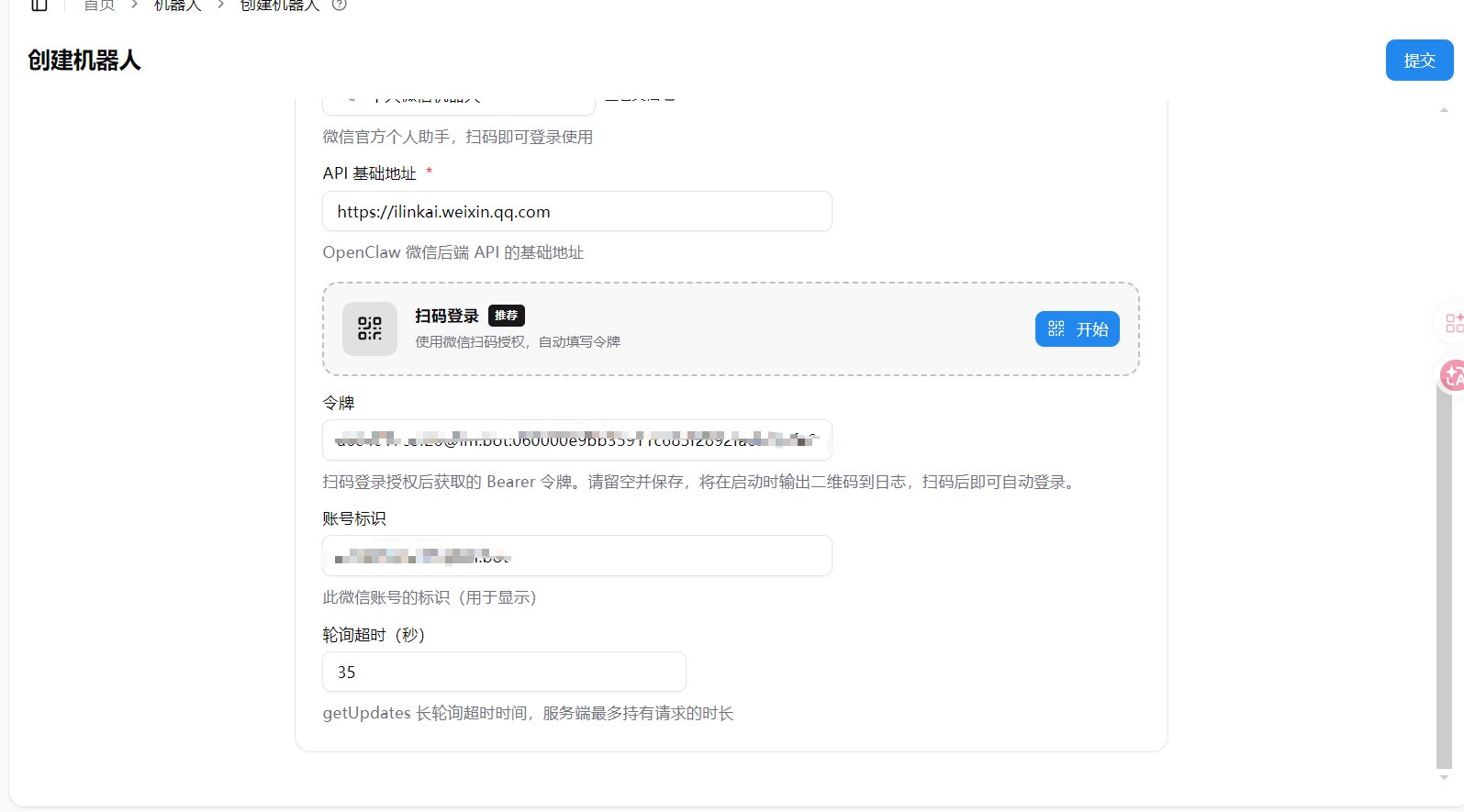
Task: Click the 推荐 badge next to 扫码登录
Action: point(507,316)
